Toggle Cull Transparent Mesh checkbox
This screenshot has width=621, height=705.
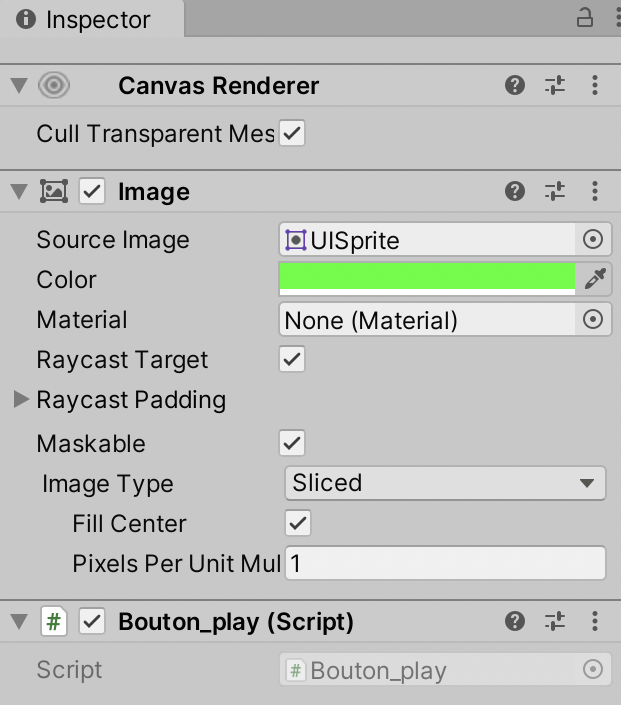point(292,133)
